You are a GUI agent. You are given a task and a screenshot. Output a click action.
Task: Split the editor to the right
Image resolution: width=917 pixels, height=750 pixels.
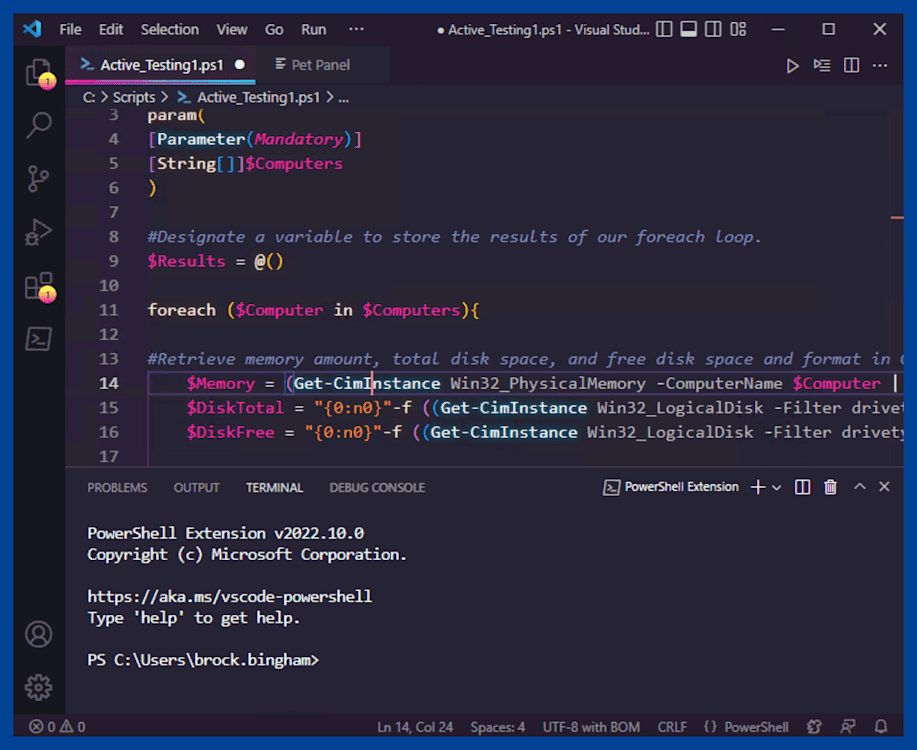point(852,66)
